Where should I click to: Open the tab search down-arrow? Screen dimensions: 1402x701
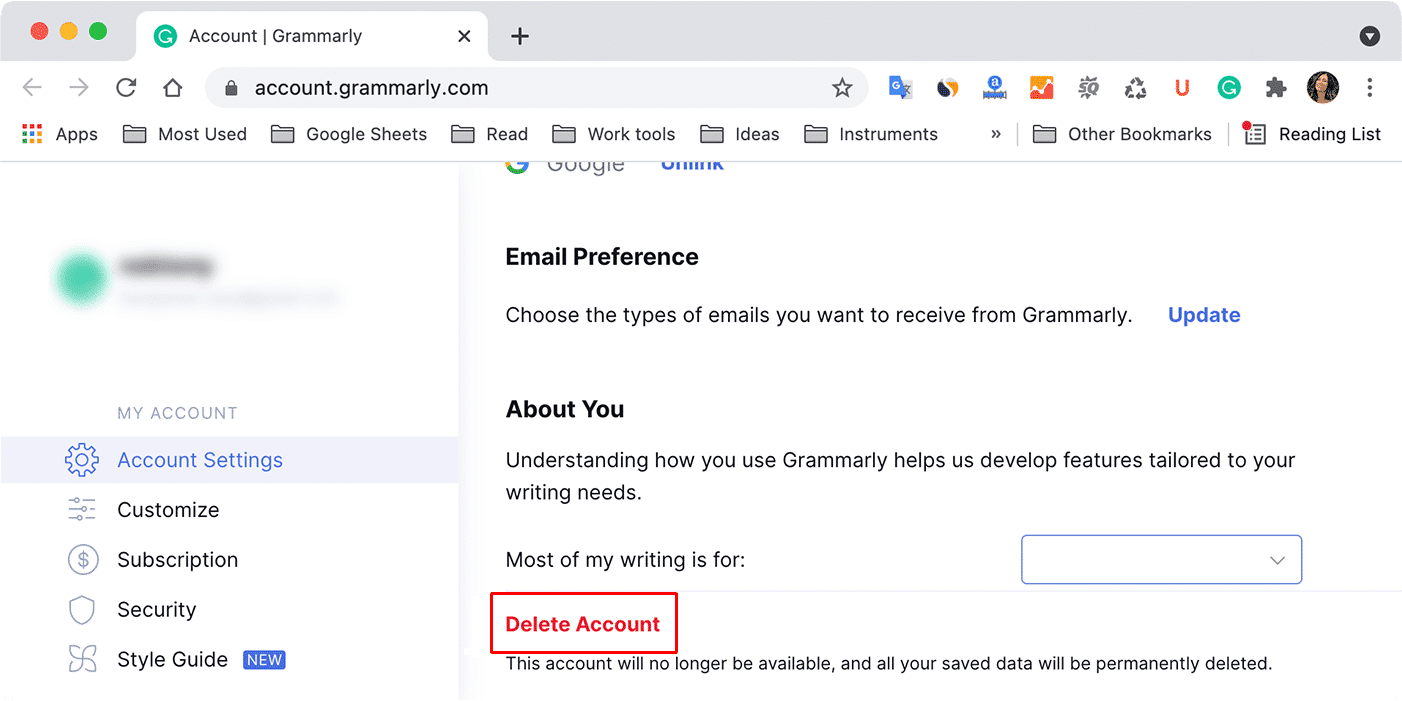tap(1370, 36)
